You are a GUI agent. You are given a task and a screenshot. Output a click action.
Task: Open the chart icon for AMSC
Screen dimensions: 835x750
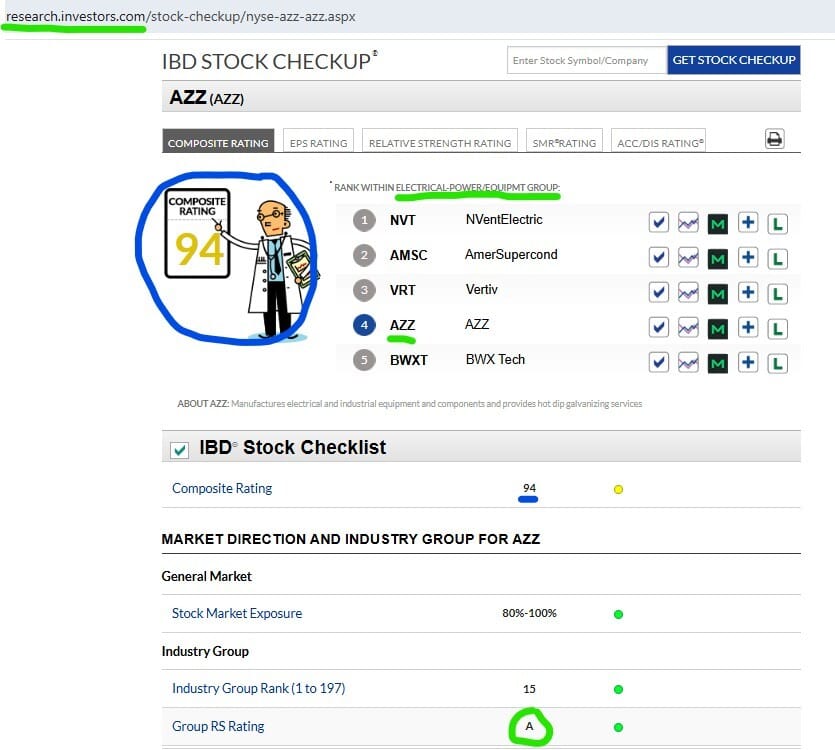pyautogui.click(x=688, y=257)
